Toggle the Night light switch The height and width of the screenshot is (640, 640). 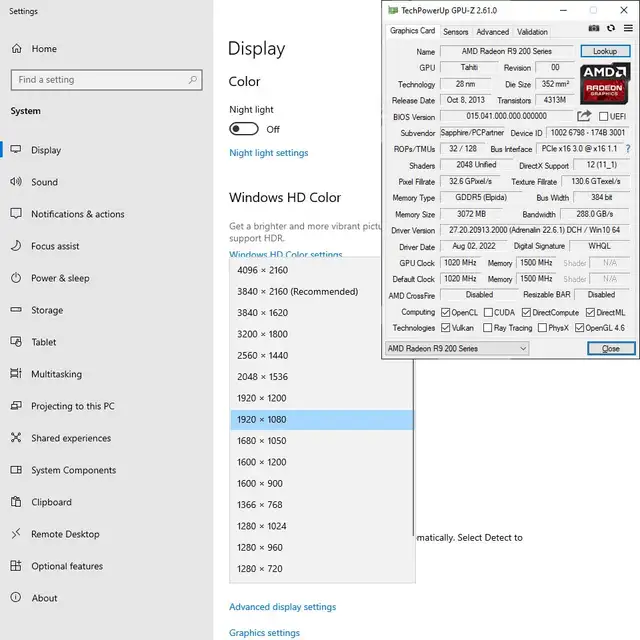244,129
